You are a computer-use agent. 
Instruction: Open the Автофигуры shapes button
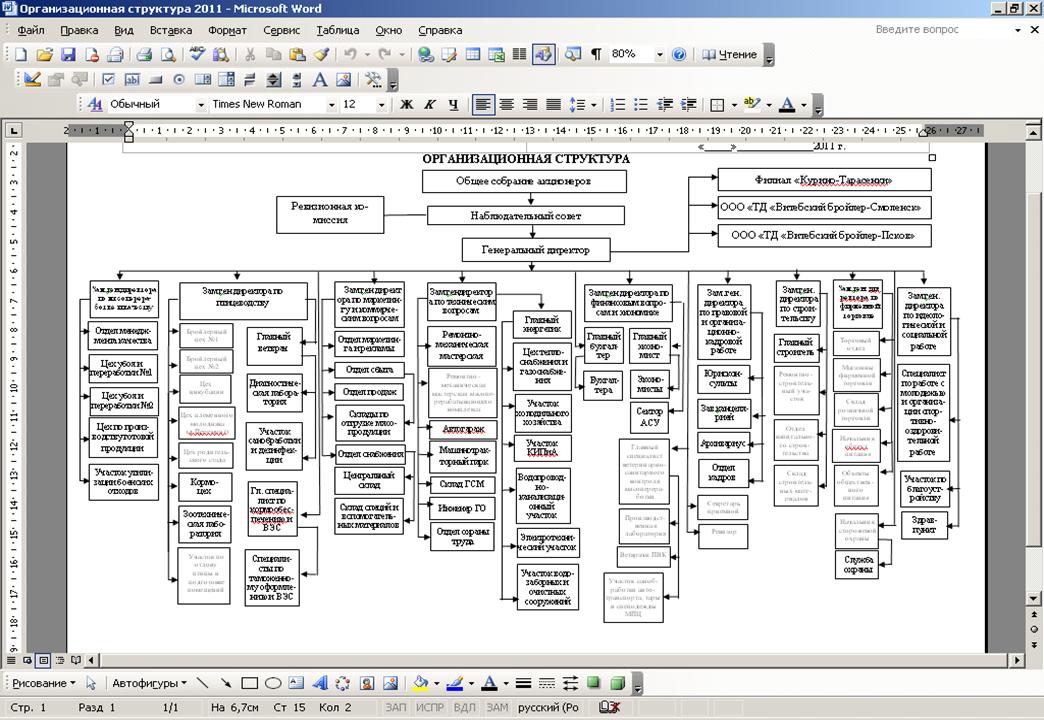(148, 684)
